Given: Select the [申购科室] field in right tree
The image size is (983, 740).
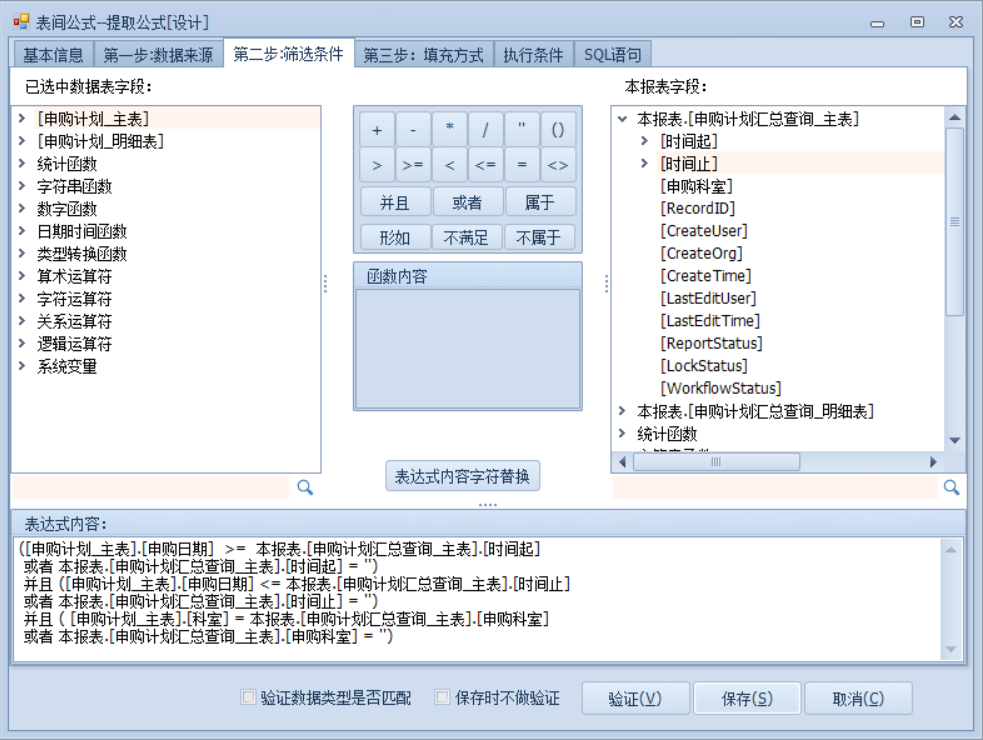Looking at the screenshot, I should coord(696,186).
